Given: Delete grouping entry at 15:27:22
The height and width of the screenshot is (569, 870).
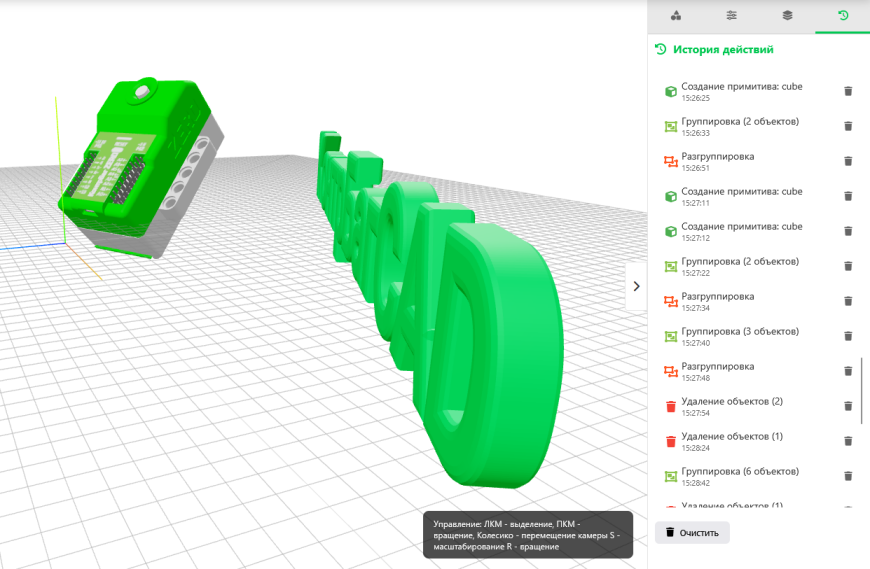Looking at the screenshot, I should 848,266.
